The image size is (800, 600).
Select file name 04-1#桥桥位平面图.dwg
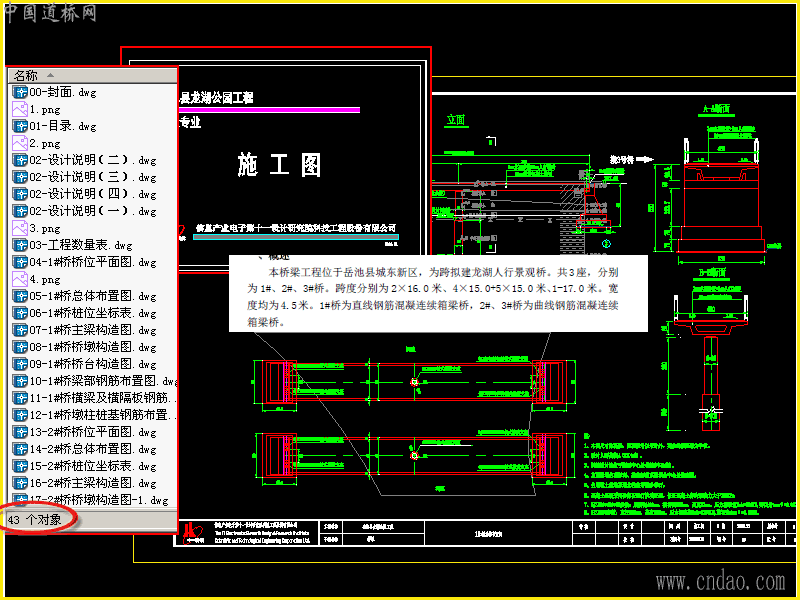point(93,262)
